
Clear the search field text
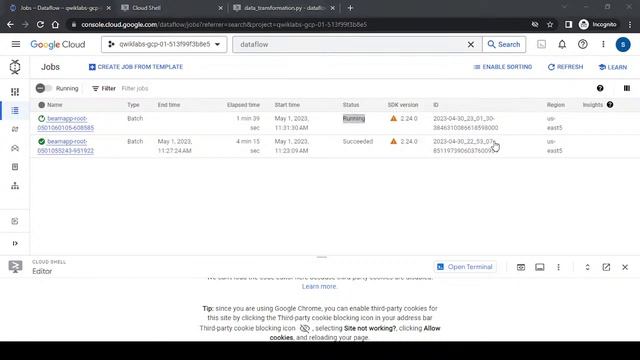coord(471,44)
